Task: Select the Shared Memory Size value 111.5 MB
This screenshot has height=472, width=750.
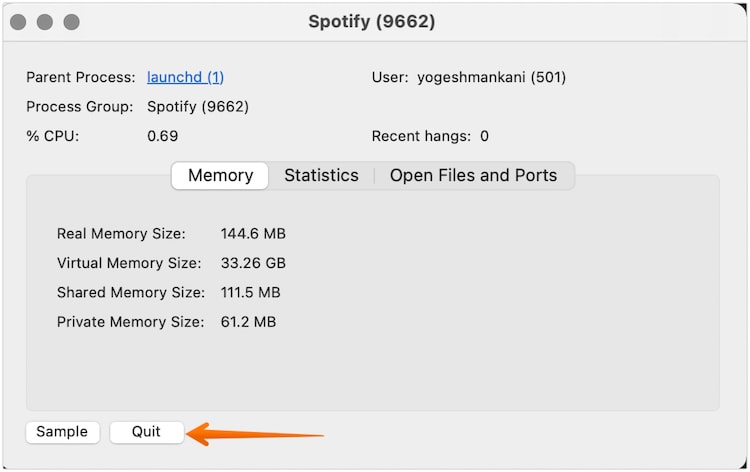Action: (x=250, y=292)
